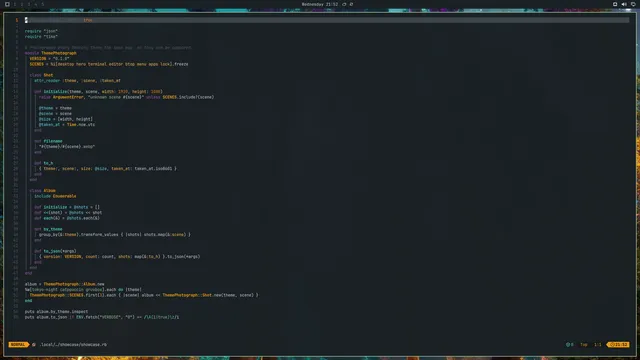The height and width of the screenshot is (360, 640).
Task: Click the attr_reader line
Action: 78,80
